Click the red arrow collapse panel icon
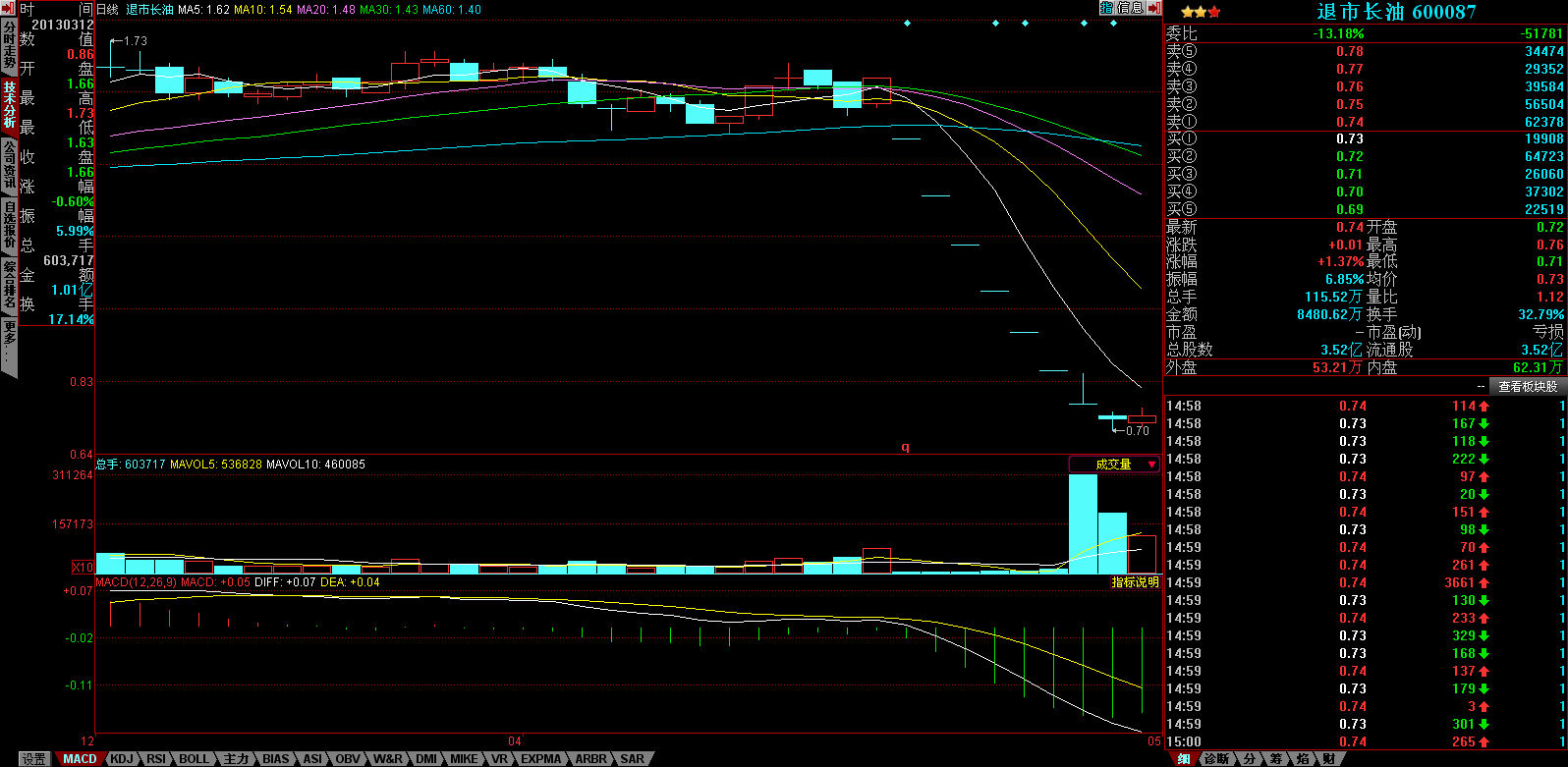The width and height of the screenshot is (1568, 767). [1153, 8]
